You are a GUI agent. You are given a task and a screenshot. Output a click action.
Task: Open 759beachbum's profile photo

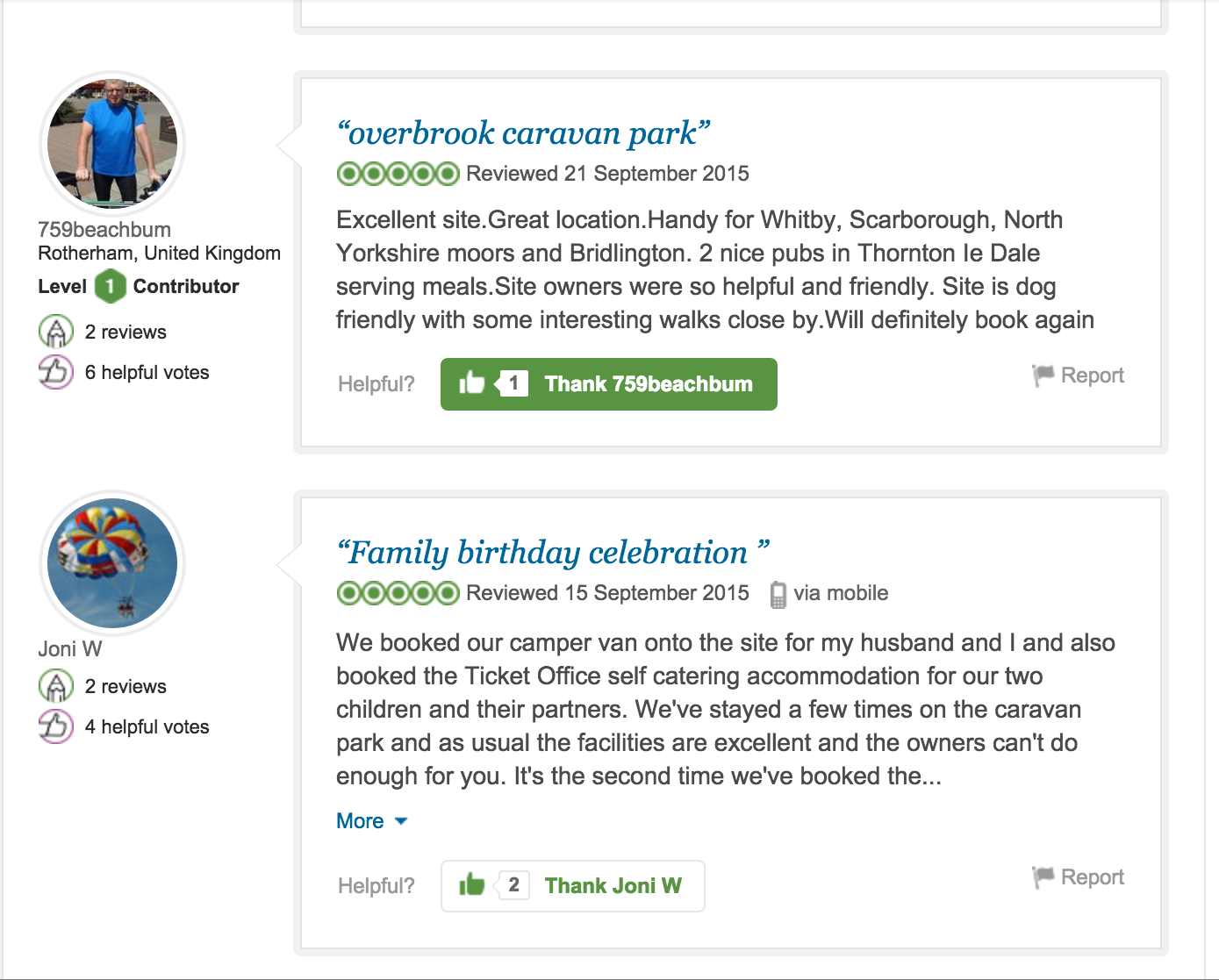(112, 143)
